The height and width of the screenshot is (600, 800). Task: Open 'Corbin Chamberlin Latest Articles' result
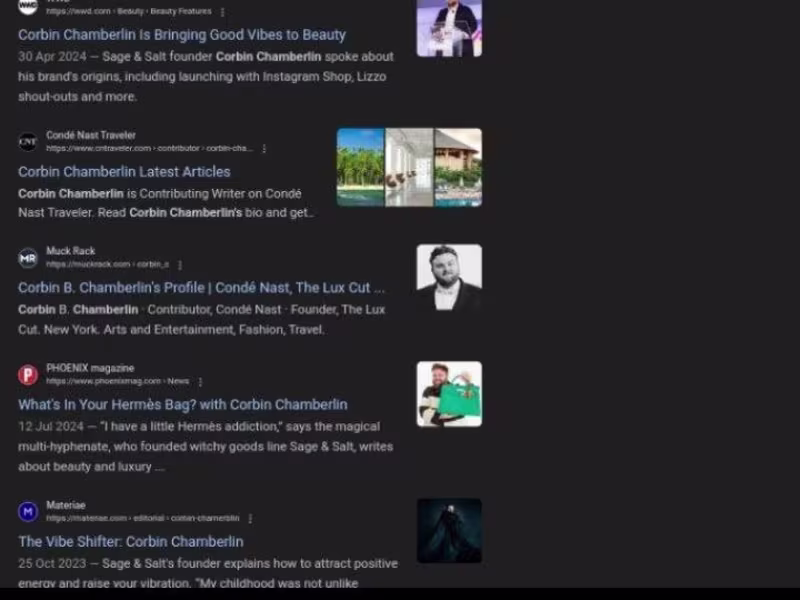pos(124,171)
